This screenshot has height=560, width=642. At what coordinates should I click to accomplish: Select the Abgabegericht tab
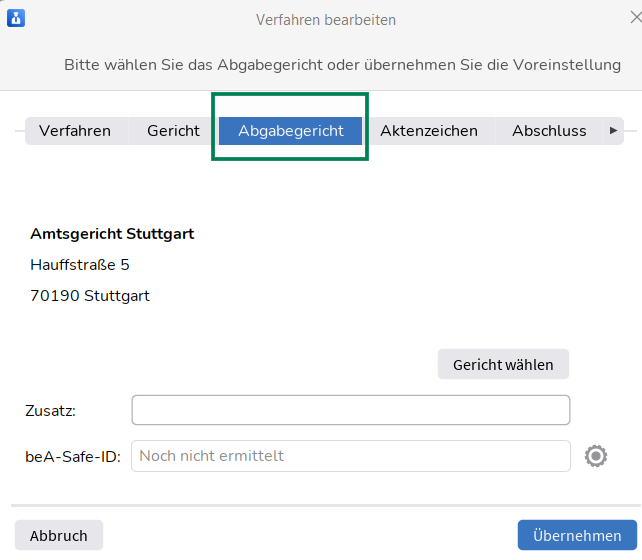pyautogui.click(x=290, y=131)
